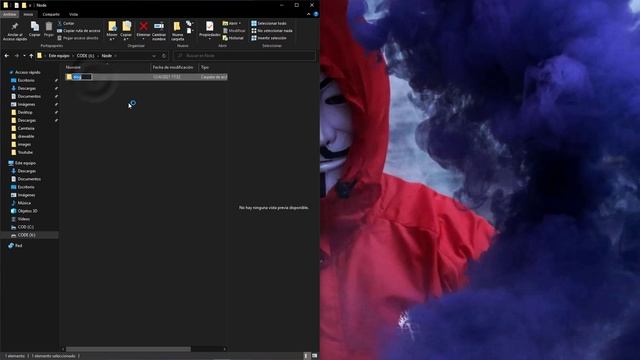640x360 pixels.
Task: Click Cortar scissors in ribbon
Action: pyautogui.click(x=66, y=23)
